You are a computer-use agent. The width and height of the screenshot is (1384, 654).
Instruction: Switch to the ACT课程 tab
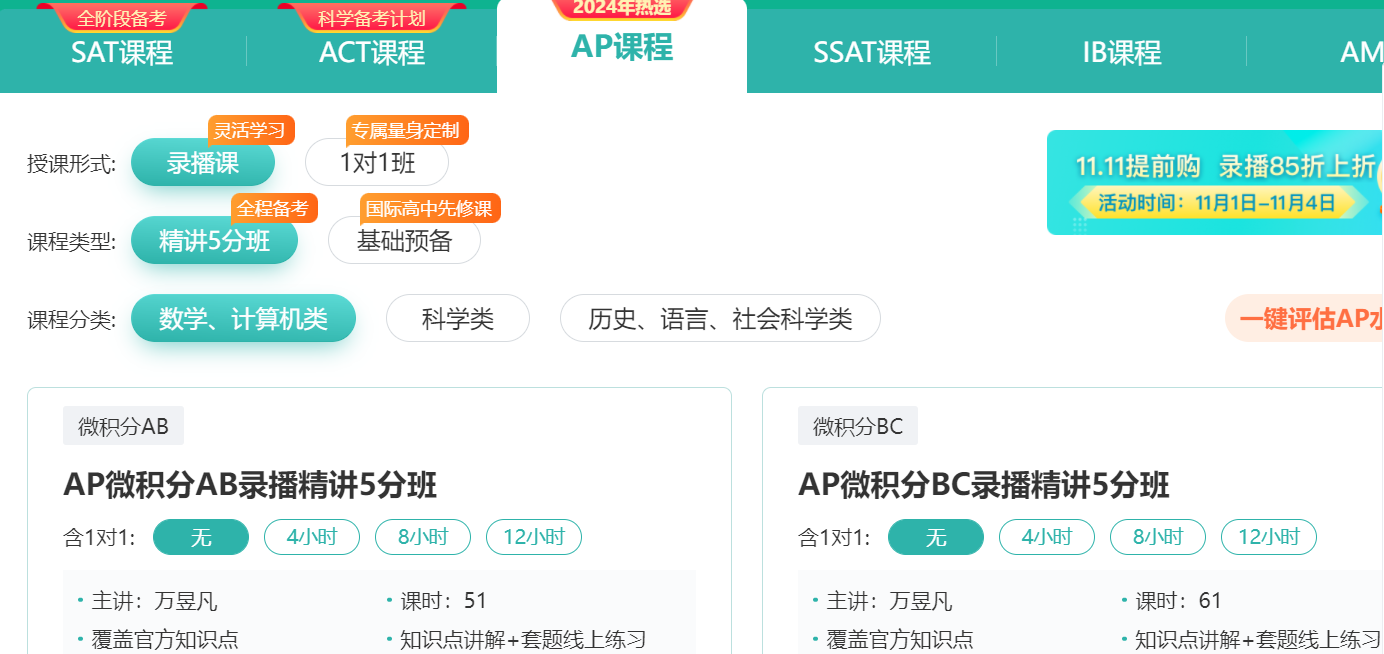(372, 55)
